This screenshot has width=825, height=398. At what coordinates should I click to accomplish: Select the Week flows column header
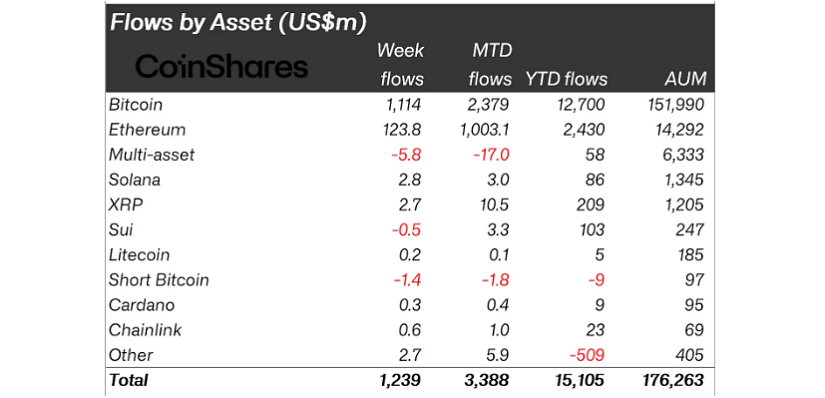point(400,65)
